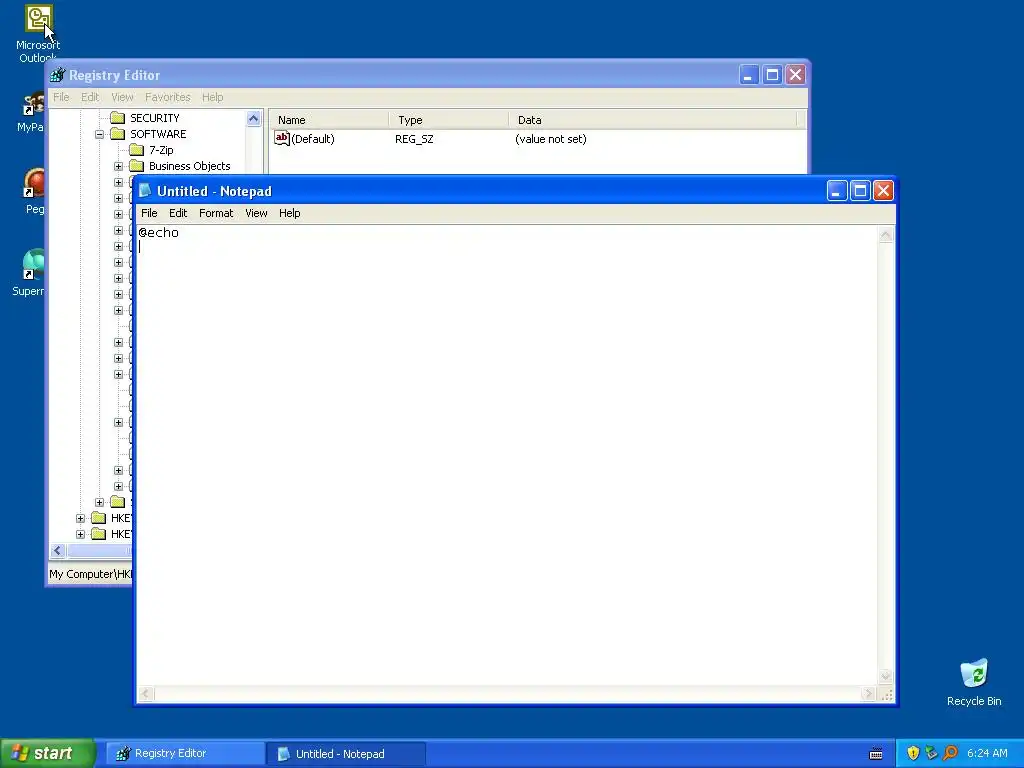Viewport: 1024px width, 768px height.
Task: Close the Registry Editor window
Action: coord(795,75)
